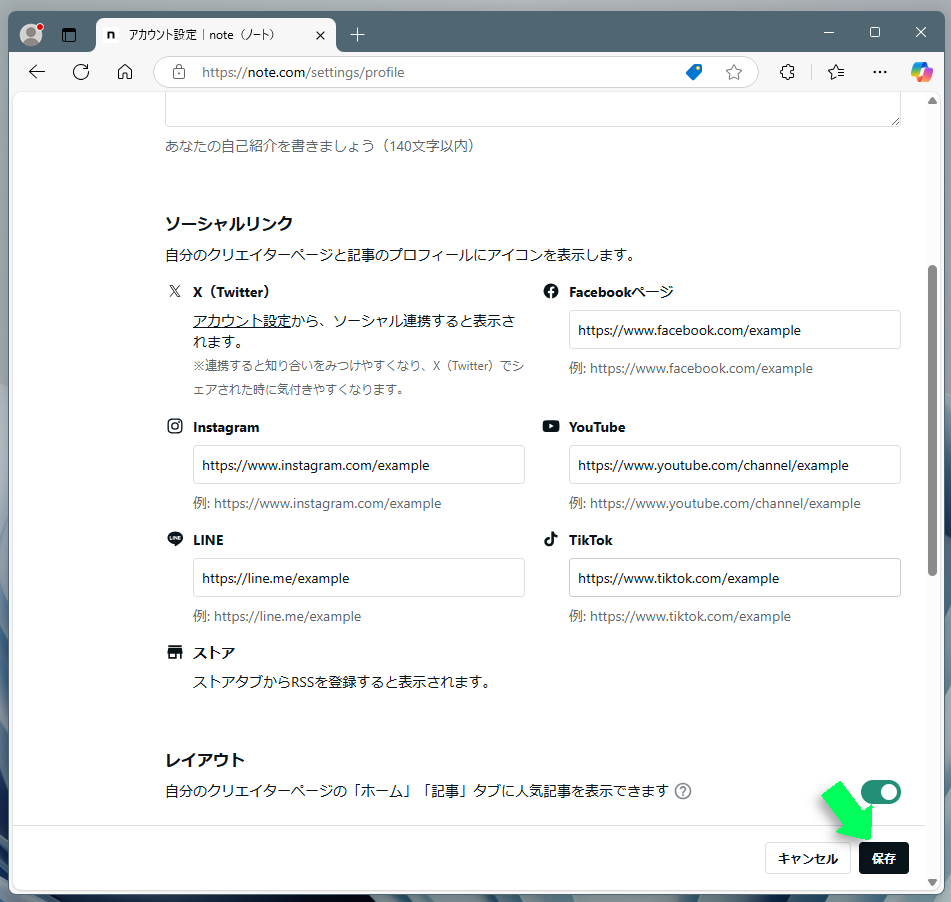Viewport: 951px width, 902px height.
Task: Click the レイアウト heading
Action: (x=205, y=759)
